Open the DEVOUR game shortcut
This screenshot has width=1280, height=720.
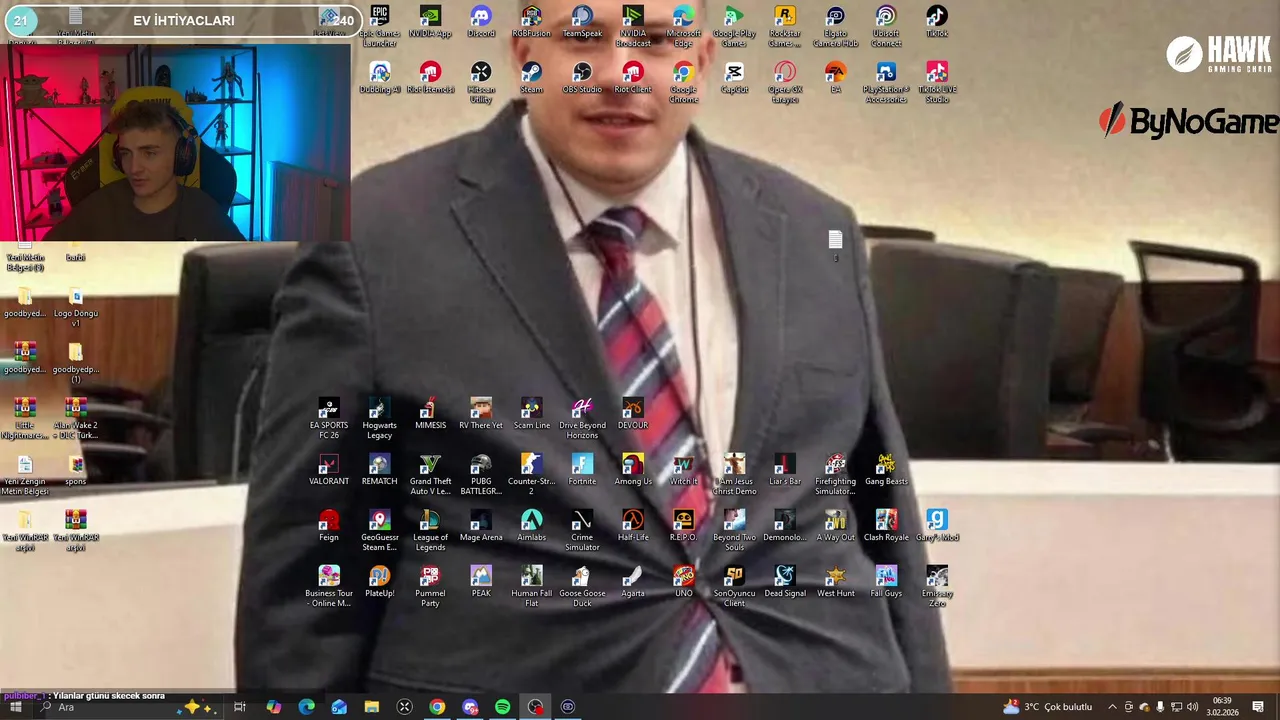(x=633, y=414)
